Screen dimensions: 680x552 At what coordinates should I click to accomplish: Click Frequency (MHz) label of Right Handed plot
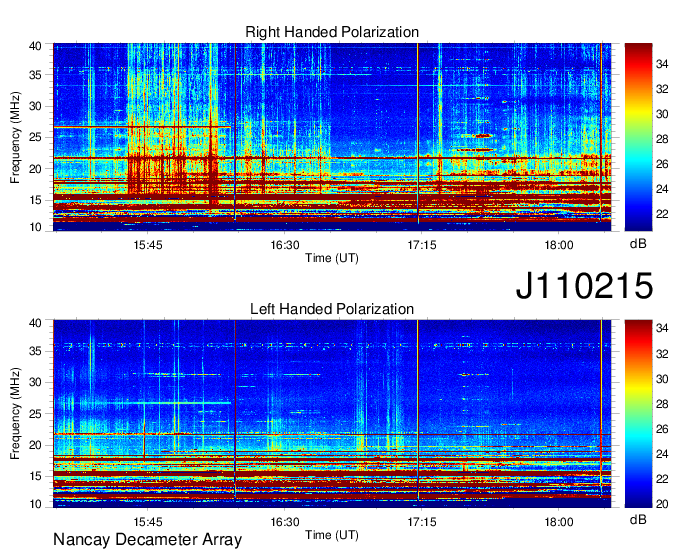15,137
